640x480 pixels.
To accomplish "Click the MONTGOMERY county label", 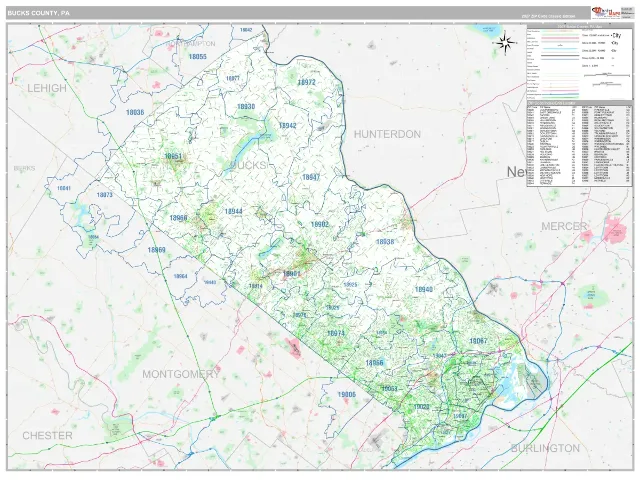I will tap(181, 374).
